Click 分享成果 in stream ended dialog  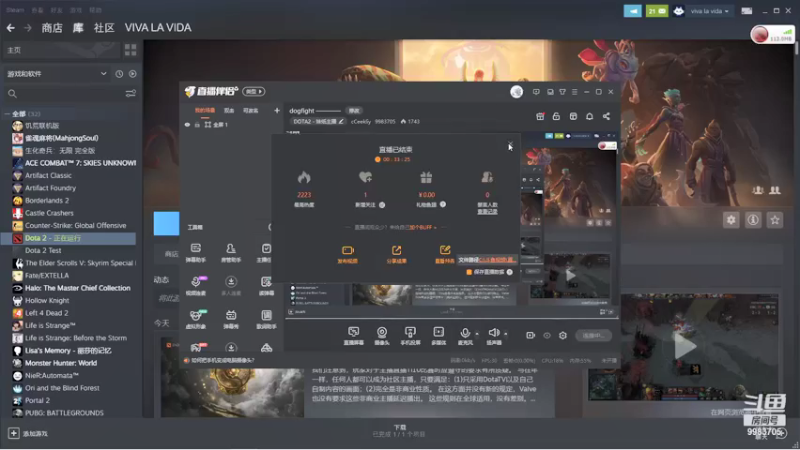pyautogui.click(x=396, y=254)
